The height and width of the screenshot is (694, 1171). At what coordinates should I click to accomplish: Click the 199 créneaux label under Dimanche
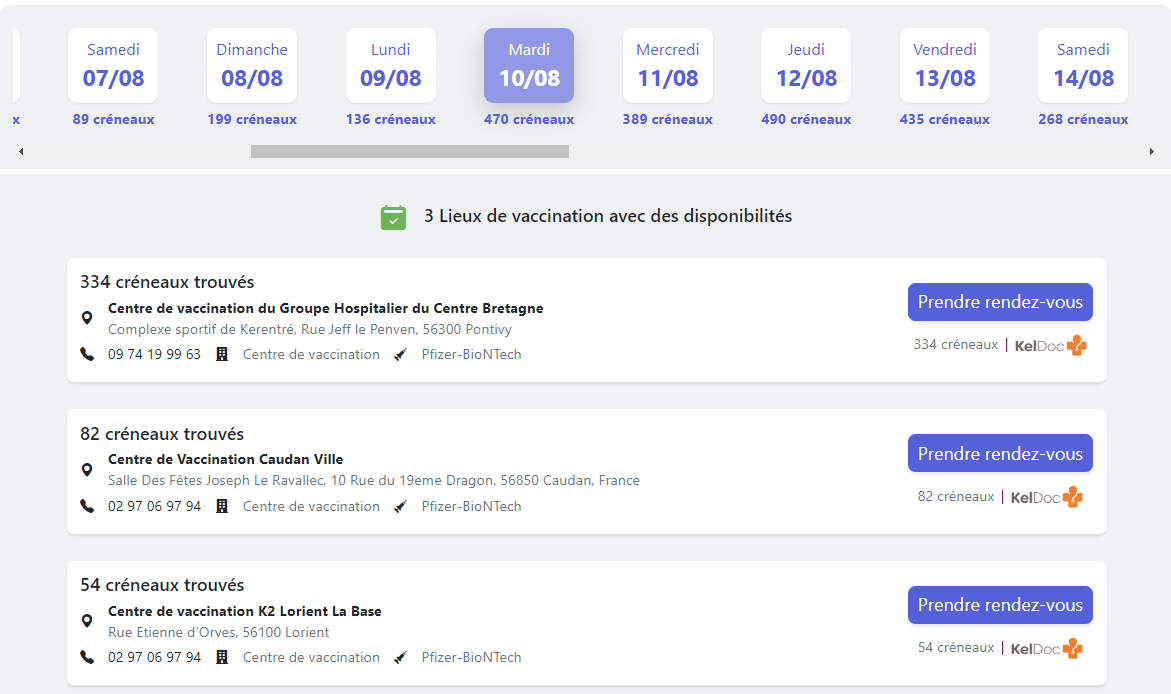(x=252, y=120)
